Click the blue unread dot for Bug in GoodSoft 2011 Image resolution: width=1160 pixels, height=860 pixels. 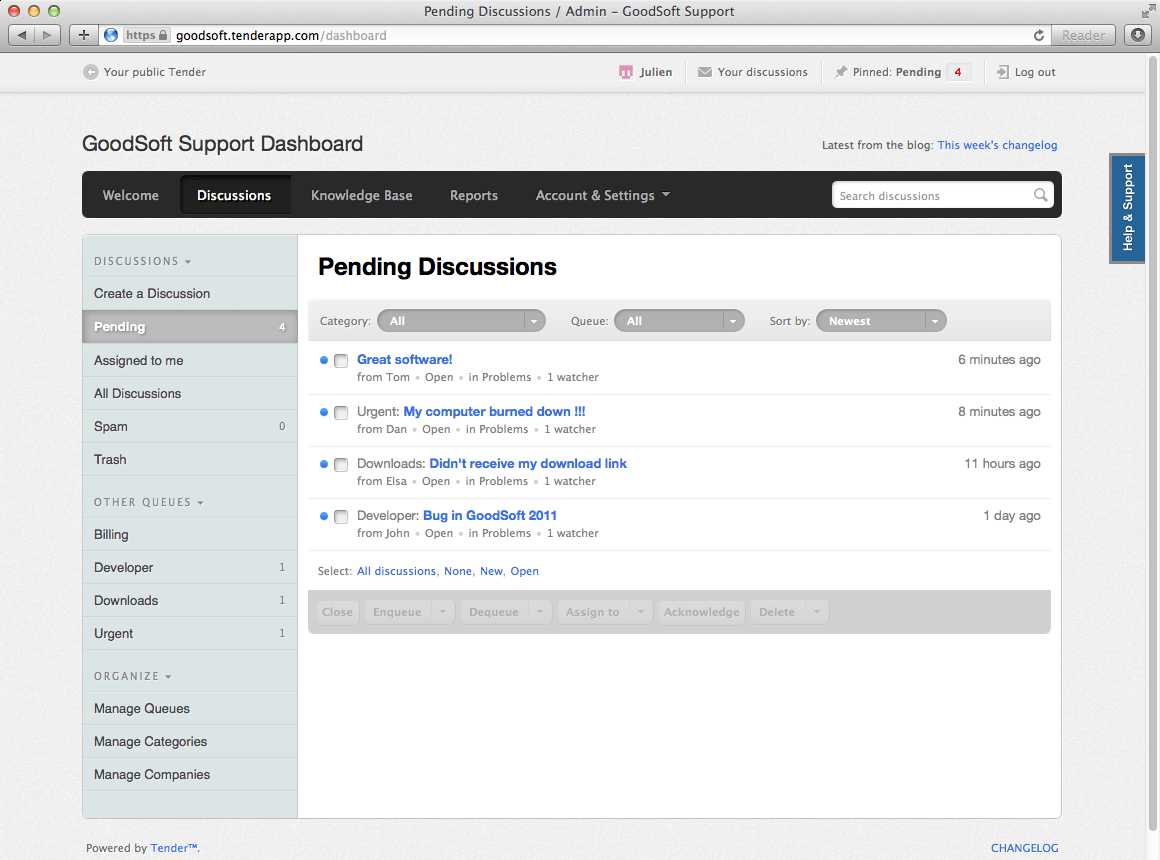coord(323,516)
